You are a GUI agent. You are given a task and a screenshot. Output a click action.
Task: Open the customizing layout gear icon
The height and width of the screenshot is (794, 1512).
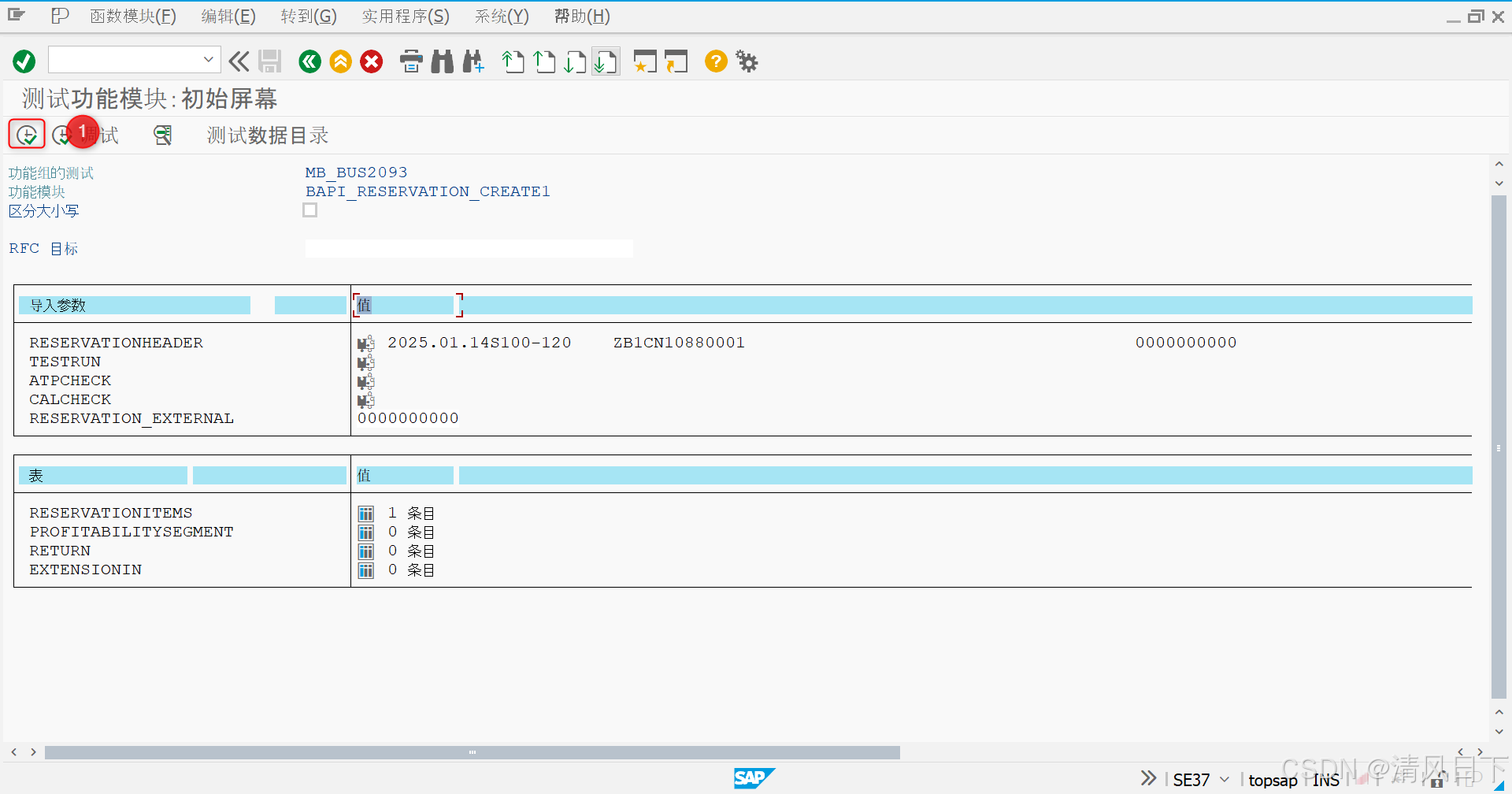click(746, 61)
